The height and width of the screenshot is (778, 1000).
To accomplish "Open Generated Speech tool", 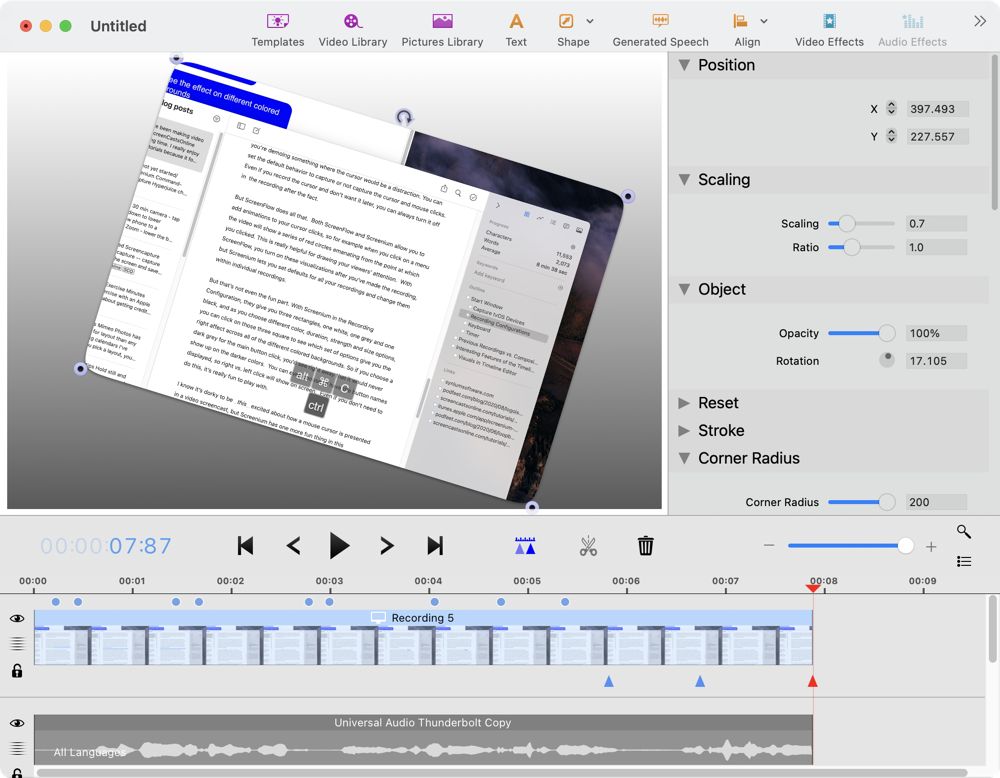I will pos(660,29).
